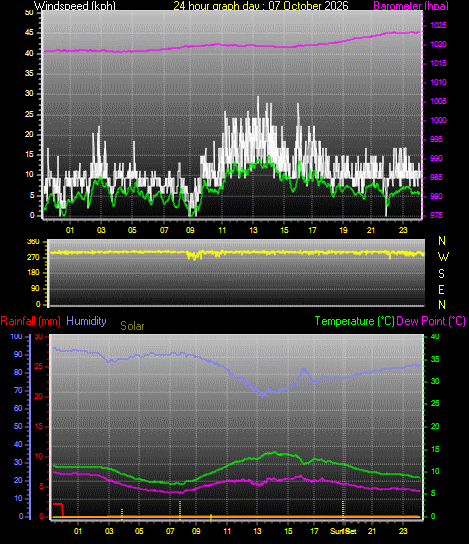The height and width of the screenshot is (544, 469).
Task: Click the yellow dotted marker at the SunSet time
Action: click(x=343, y=510)
